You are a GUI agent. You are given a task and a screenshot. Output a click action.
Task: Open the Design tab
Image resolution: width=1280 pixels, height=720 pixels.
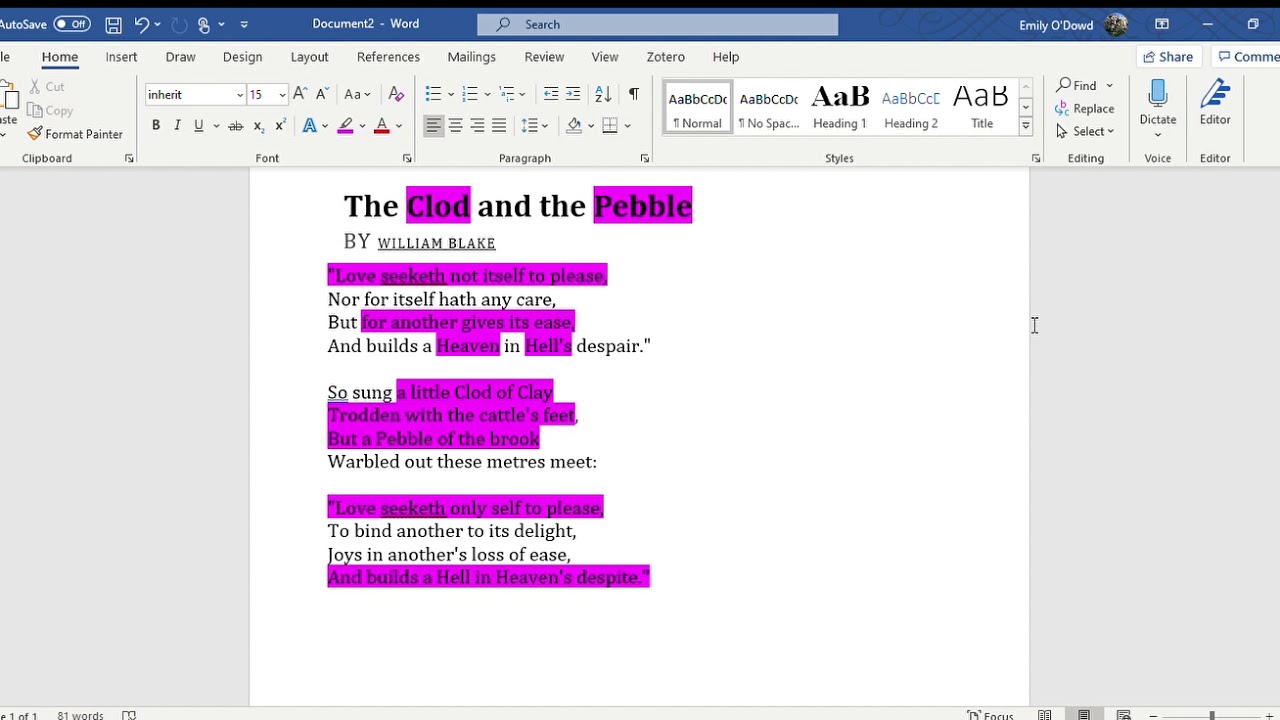click(x=242, y=57)
